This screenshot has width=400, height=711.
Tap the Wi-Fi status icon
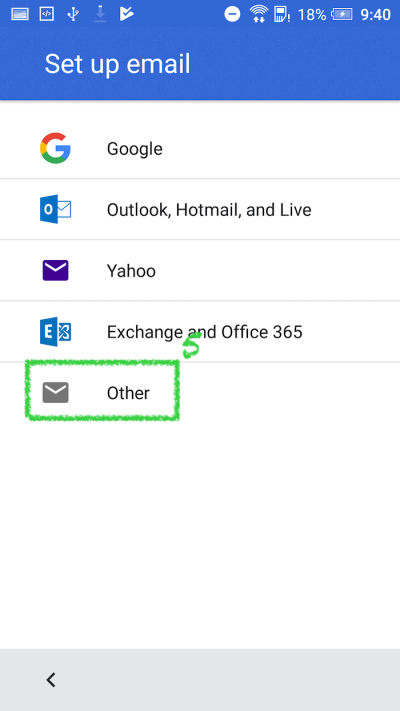259,15
